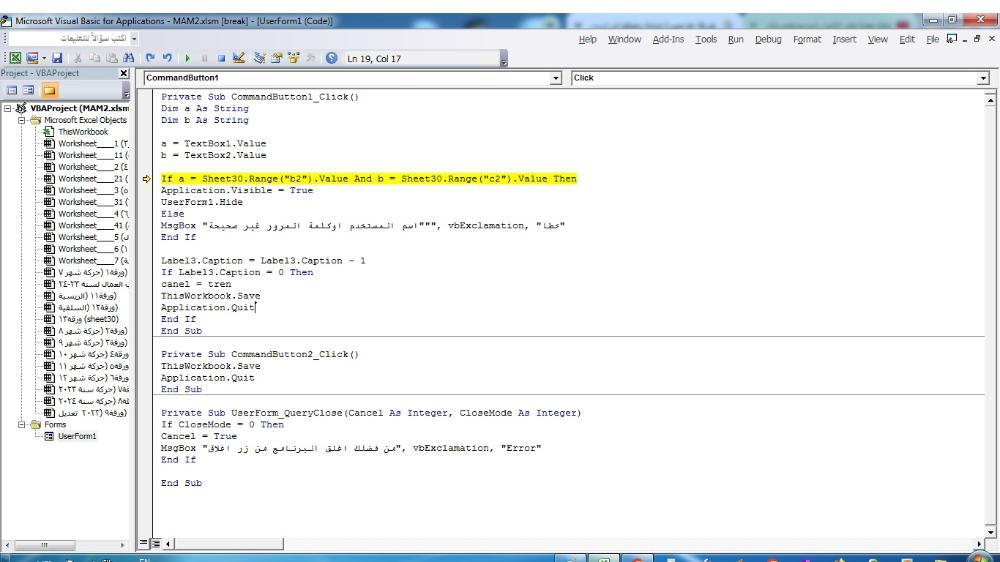Screen dimensions: 1000x562
Task: Open the CommandButton1 object dropdown
Action: (556, 78)
